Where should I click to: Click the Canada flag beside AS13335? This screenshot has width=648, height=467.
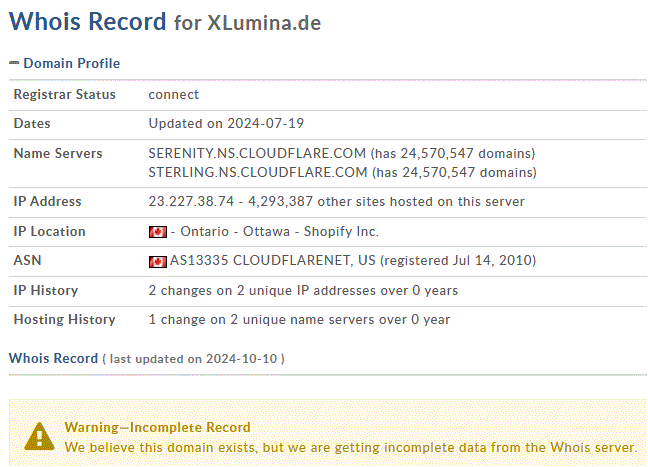tap(158, 262)
